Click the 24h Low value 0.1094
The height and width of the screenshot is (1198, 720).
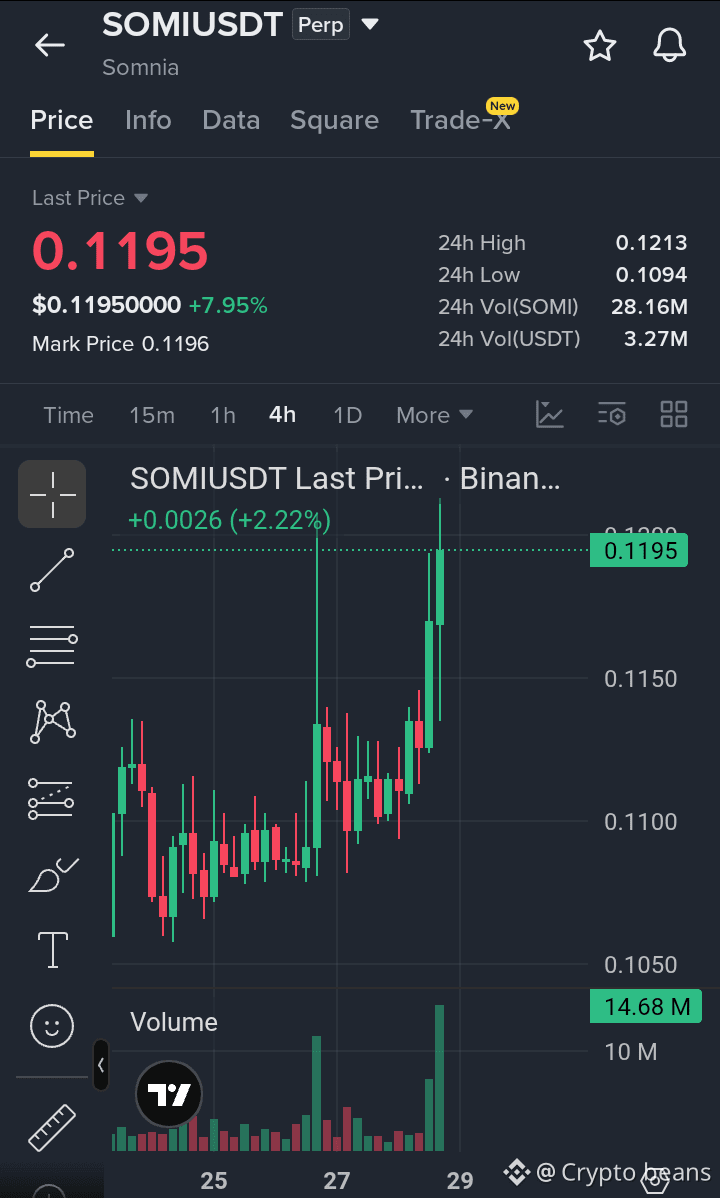[651, 275]
